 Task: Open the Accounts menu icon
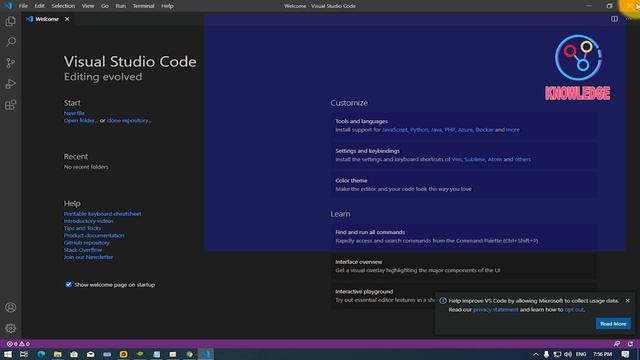point(11,307)
